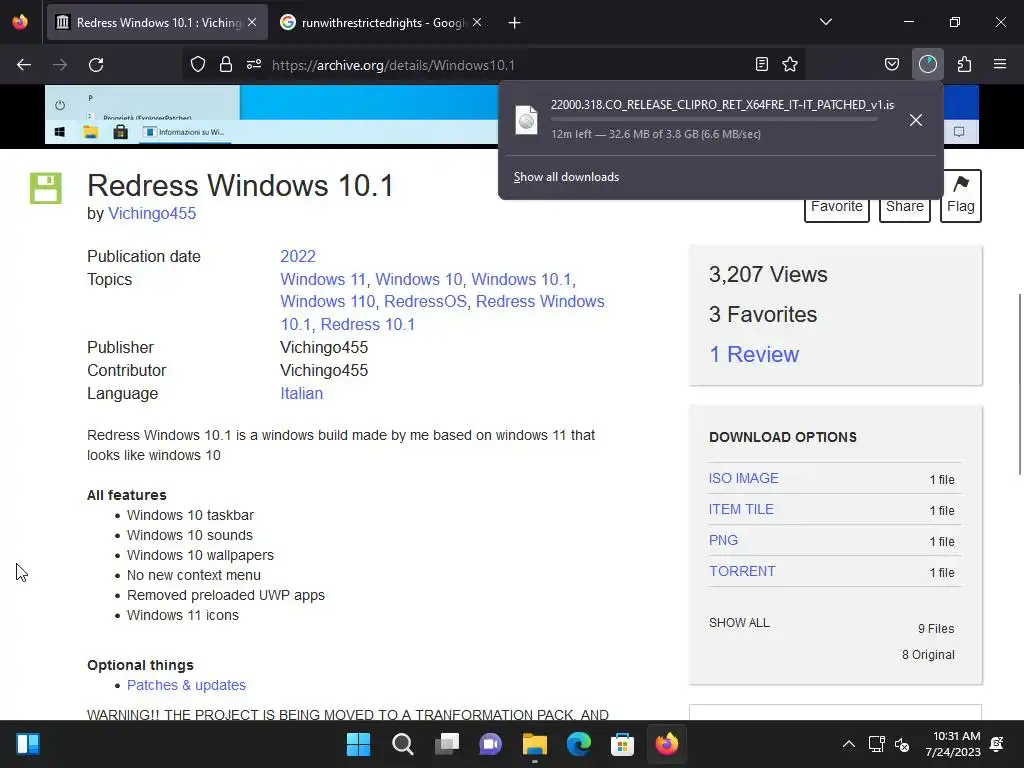This screenshot has width=1024, height=768.
Task: Click SHOW ALL files
Action: click(x=739, y=623)
